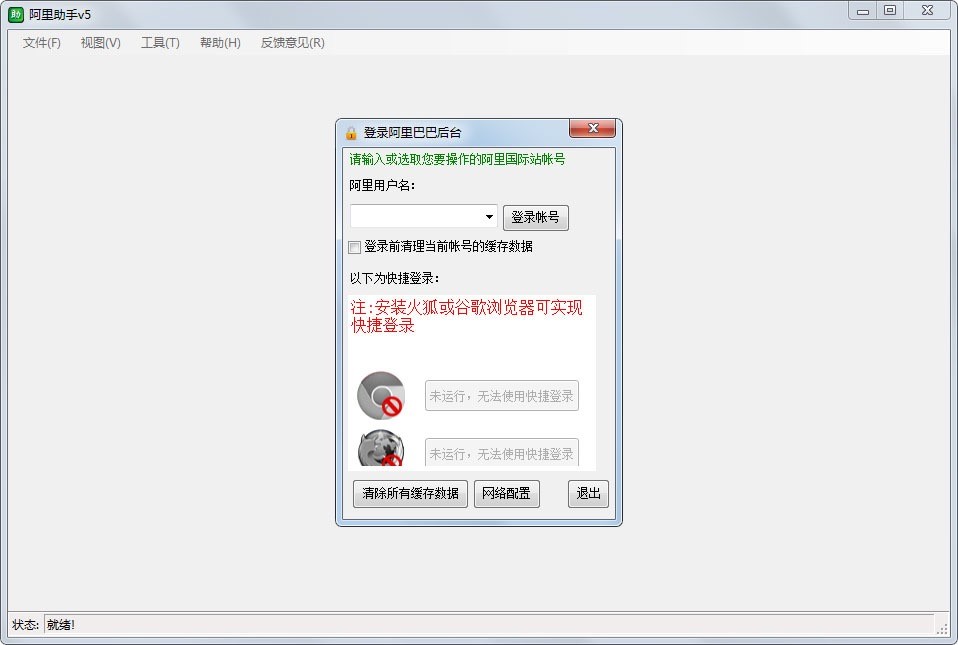Viewport: 958px width, 645px height.
Task: Enable 登录前清理当前帐号的缓存数据 checkbox
Action: pos(354,247)
